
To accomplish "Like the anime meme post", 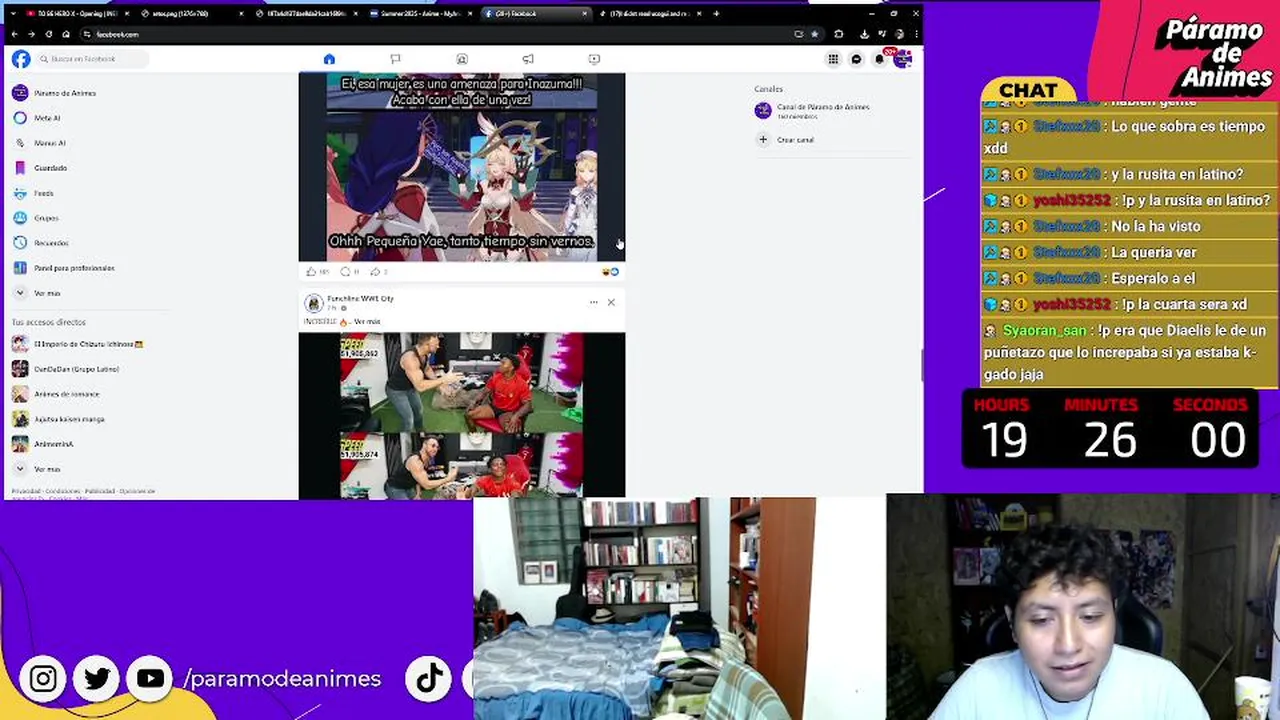I will pos(311,271).
